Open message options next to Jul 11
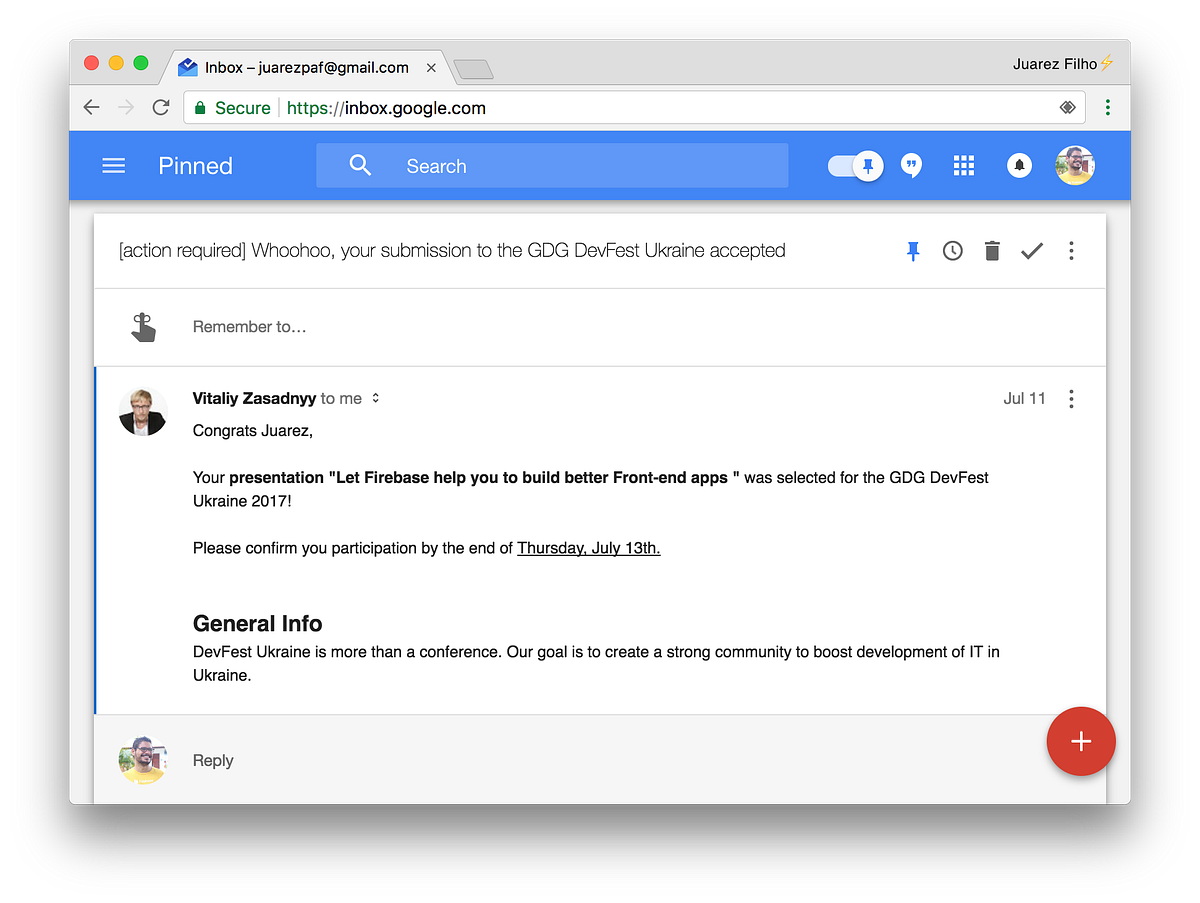This screenshot has height=903, width=1200. (x=1071, y=399)
